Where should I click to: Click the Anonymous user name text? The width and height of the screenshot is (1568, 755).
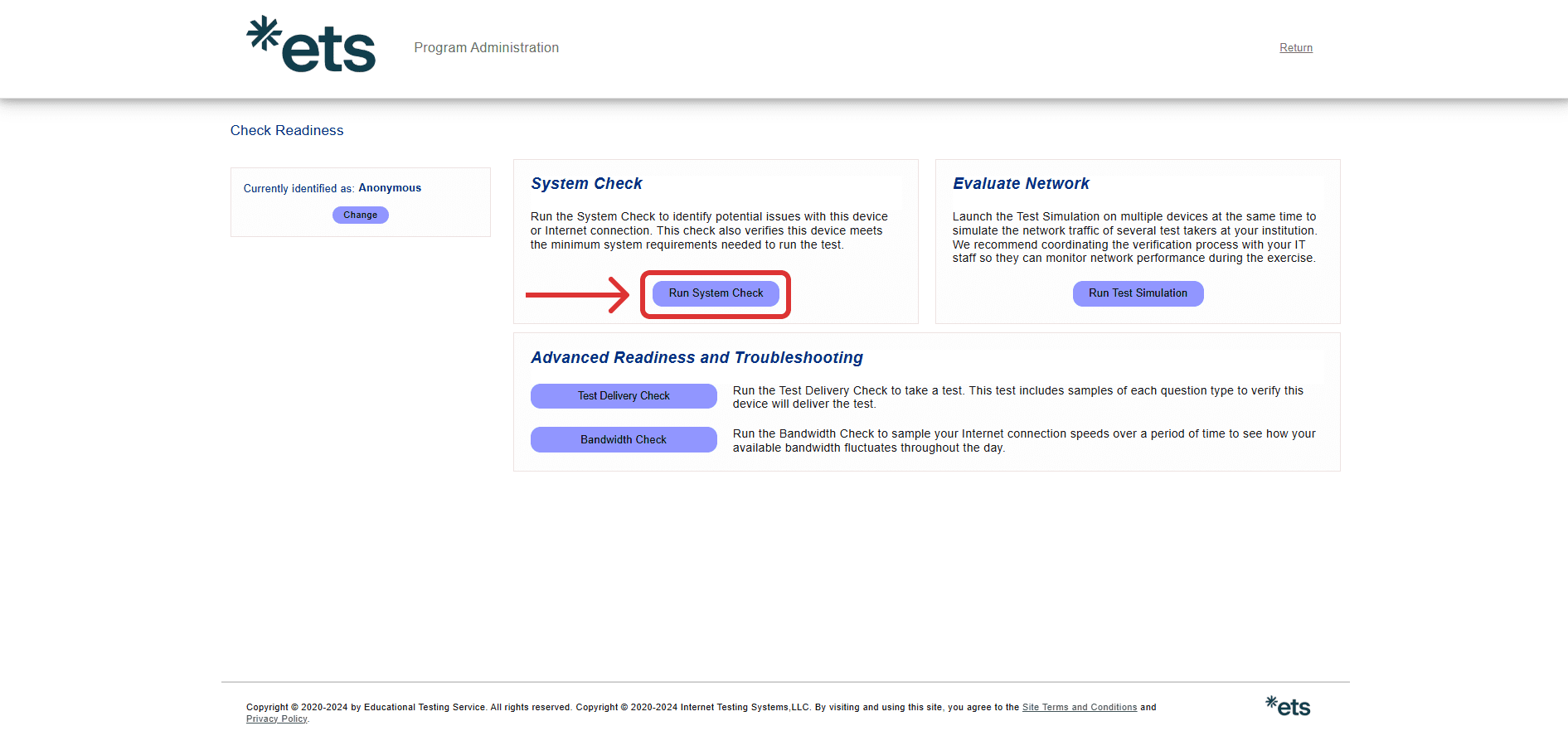pos(390,188)
